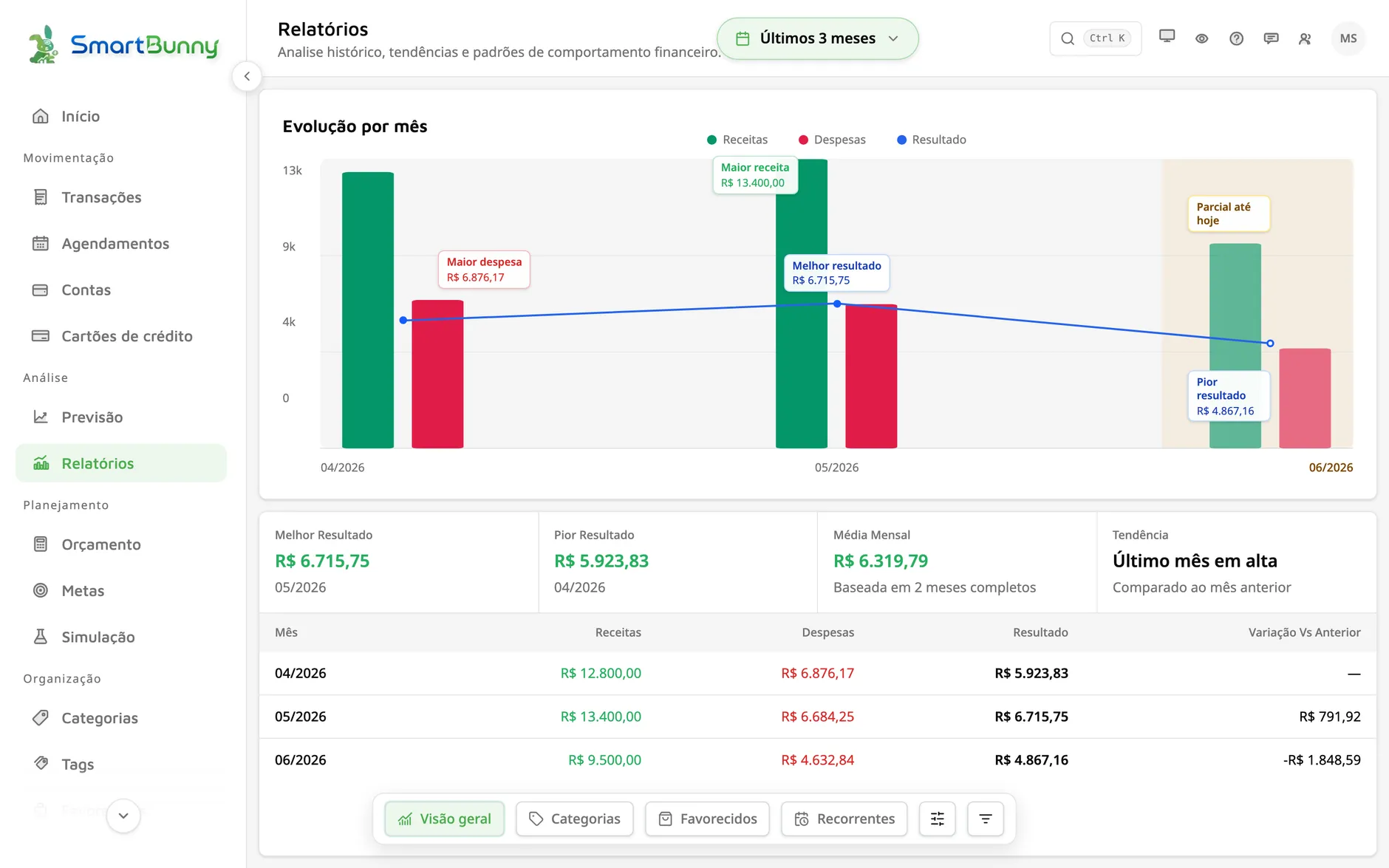The width and height of the screenshot is (1389, 868).
Task: Click the 06/2026 x-axis label
Action: click(1331, 468)
